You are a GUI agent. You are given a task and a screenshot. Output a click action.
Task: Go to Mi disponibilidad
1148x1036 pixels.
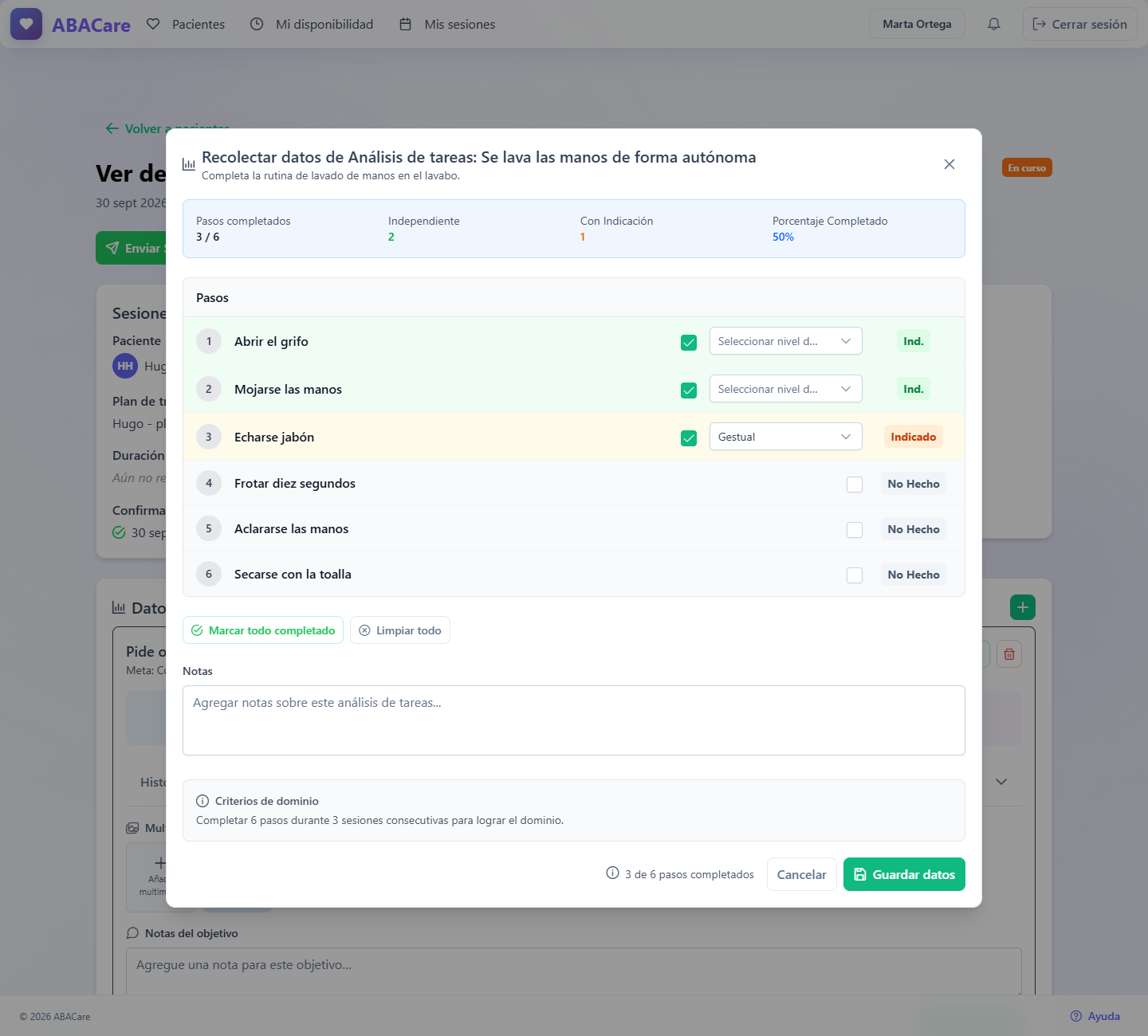click(312, 24)
